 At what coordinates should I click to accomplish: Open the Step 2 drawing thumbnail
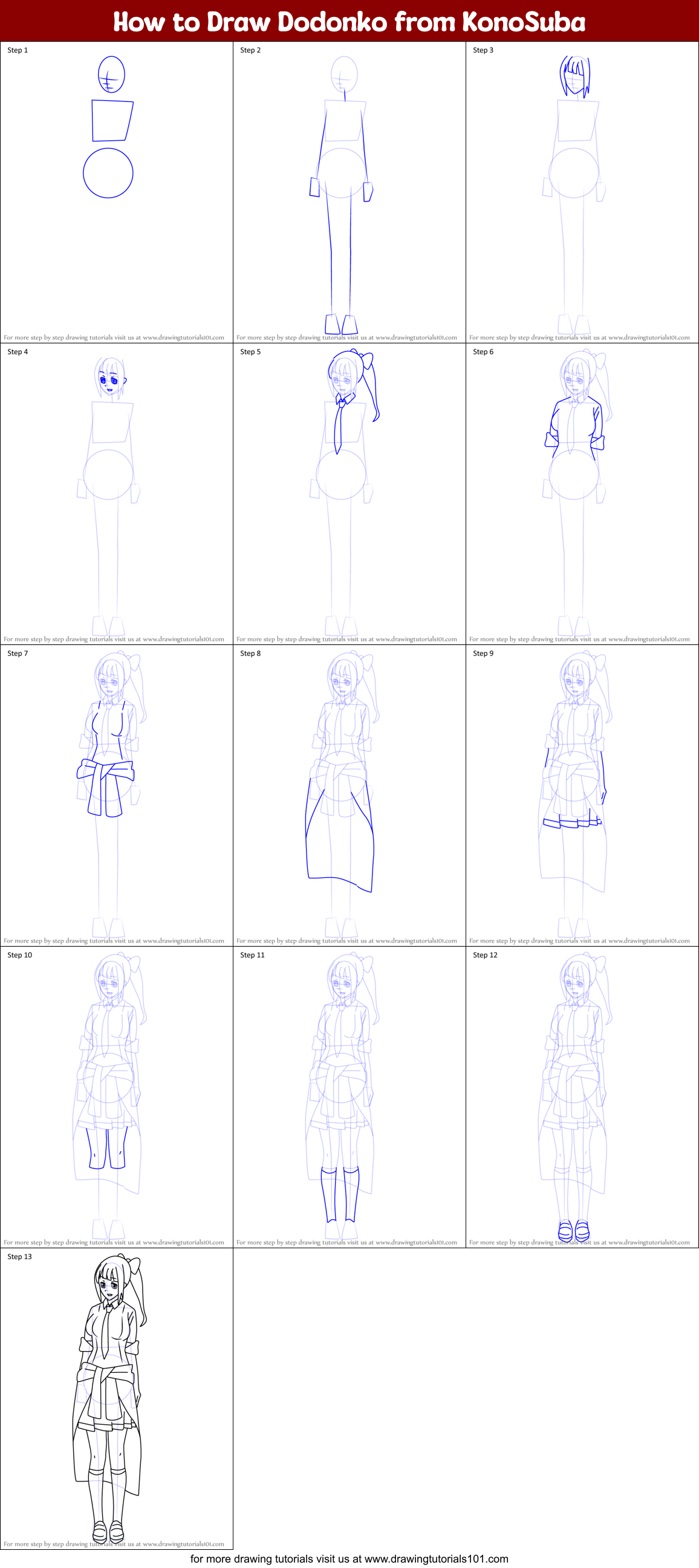pyautogui.click(x=349, y=192)
